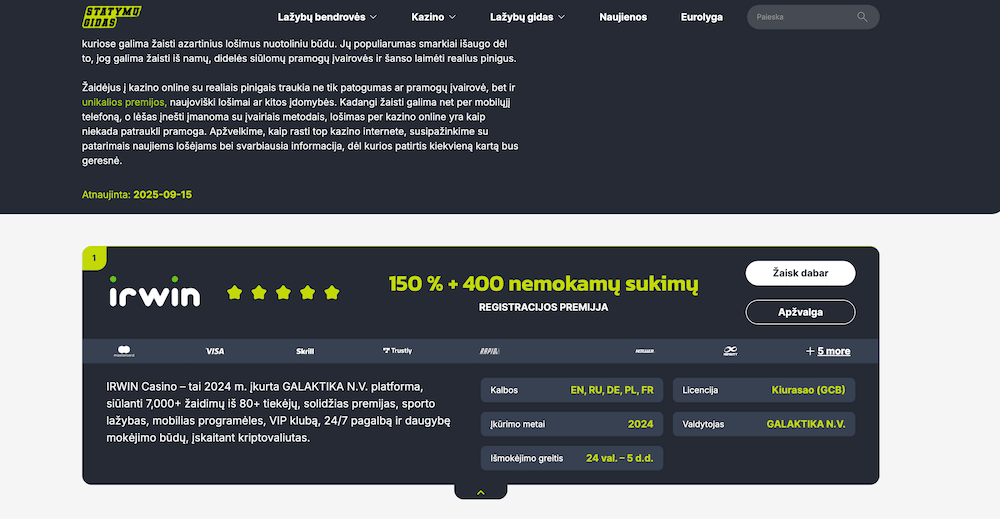Open the Lažybų gidas dropdown

[x=527, y=17]
